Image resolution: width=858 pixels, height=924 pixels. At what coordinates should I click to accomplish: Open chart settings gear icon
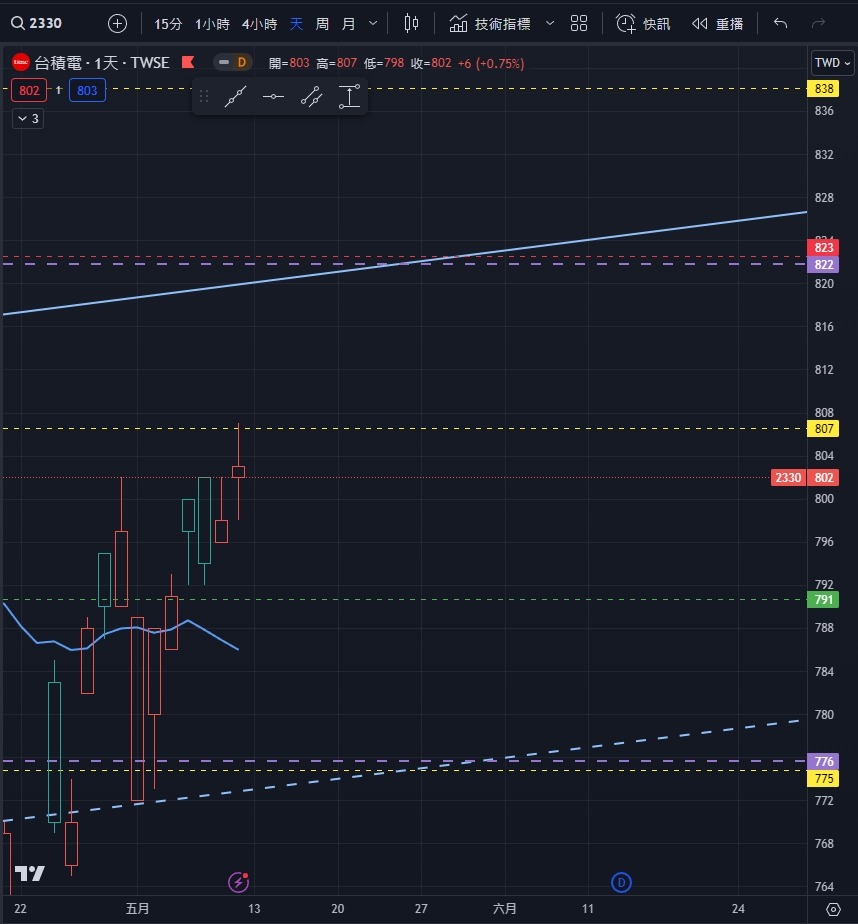pyautogui.click(x=833, y=909)
